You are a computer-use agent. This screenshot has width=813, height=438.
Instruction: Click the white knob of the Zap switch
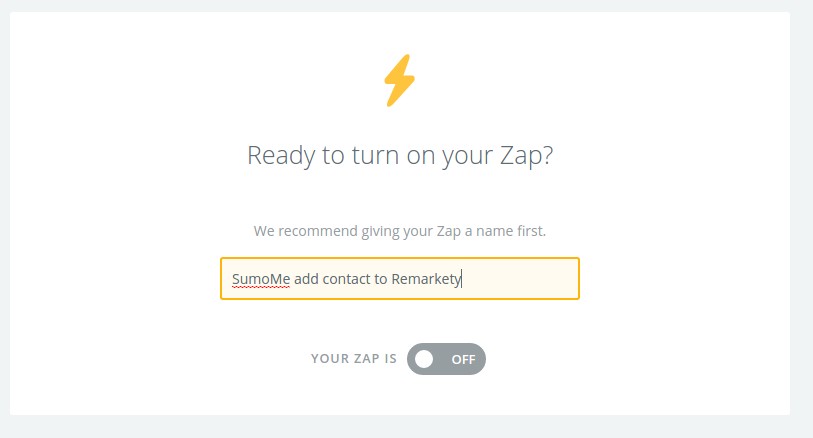pos(424,359)
